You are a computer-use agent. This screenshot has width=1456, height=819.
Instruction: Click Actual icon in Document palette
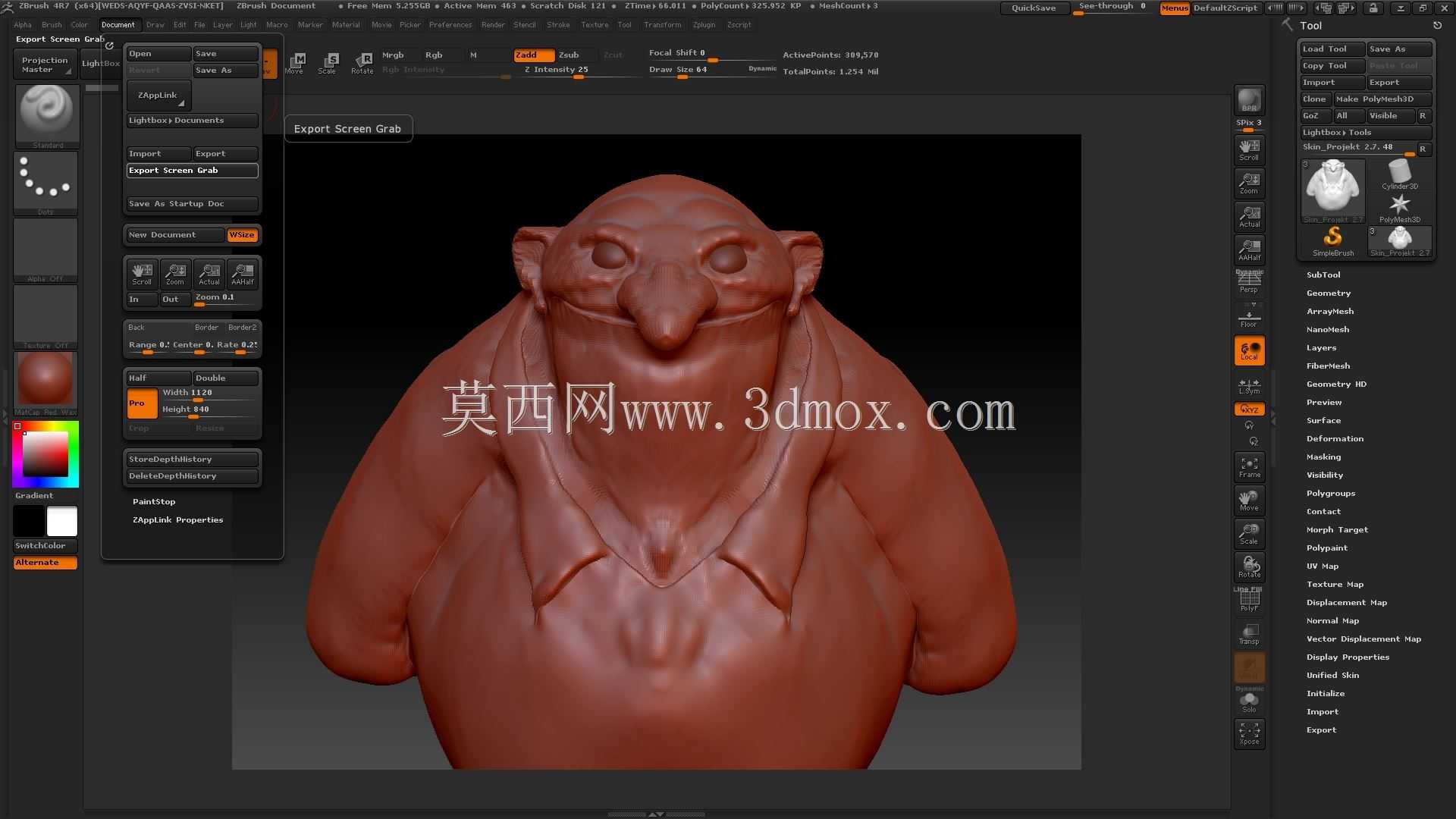coord(209,275)
